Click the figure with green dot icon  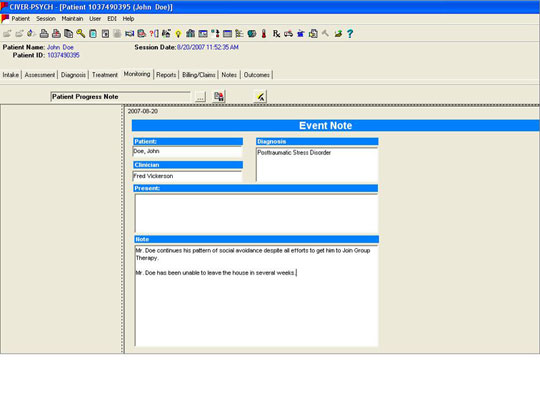(215, 33)
